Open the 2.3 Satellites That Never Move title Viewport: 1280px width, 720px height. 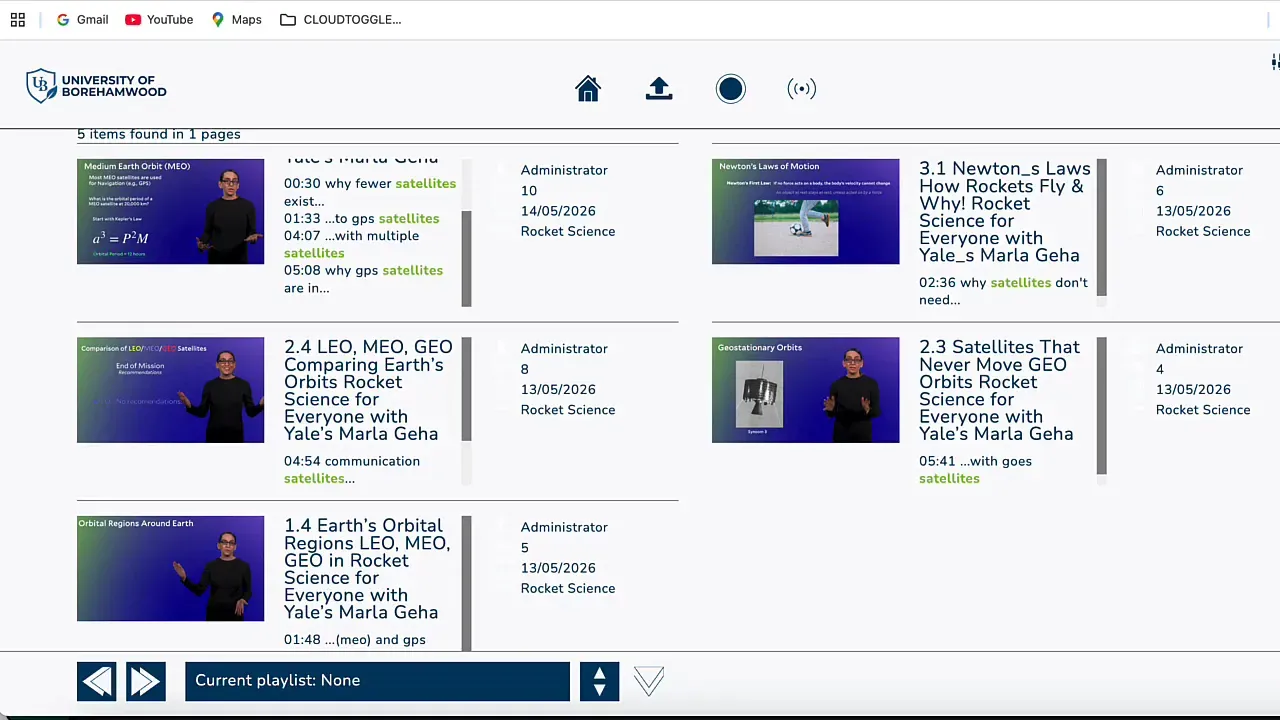[x=1000, y=390]
